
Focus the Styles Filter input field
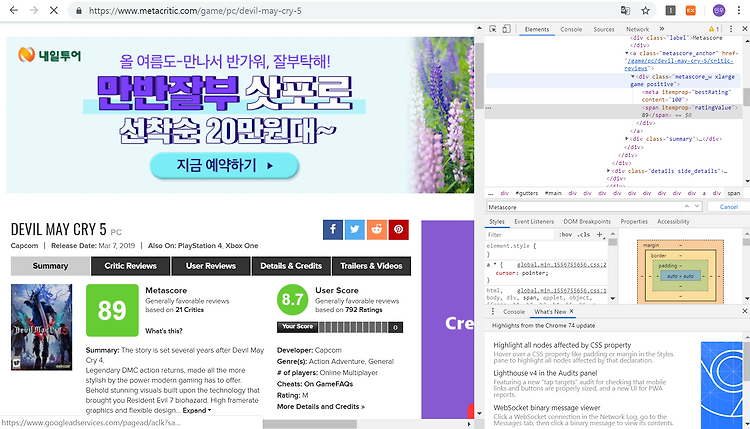point(521,235)
